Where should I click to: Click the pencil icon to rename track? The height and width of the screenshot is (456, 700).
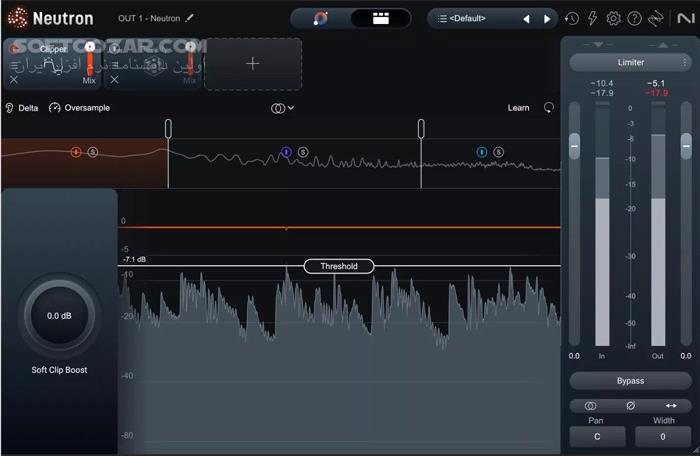pos(190,18)
